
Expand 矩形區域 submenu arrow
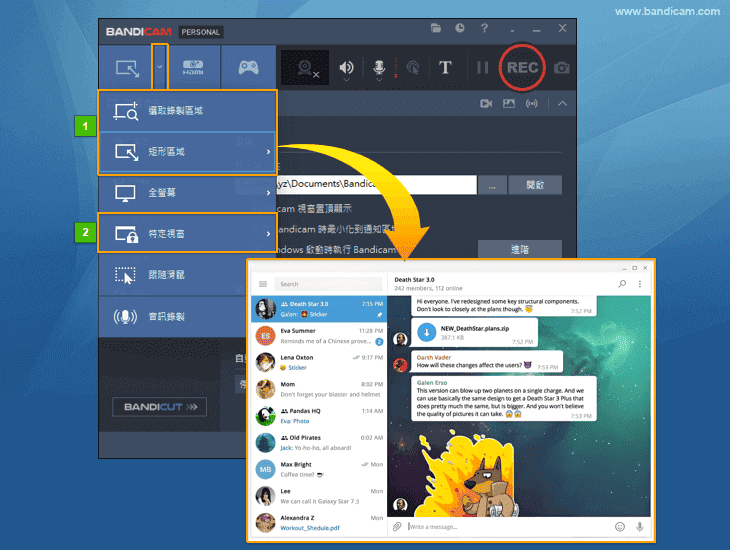[x=268, y=152]
